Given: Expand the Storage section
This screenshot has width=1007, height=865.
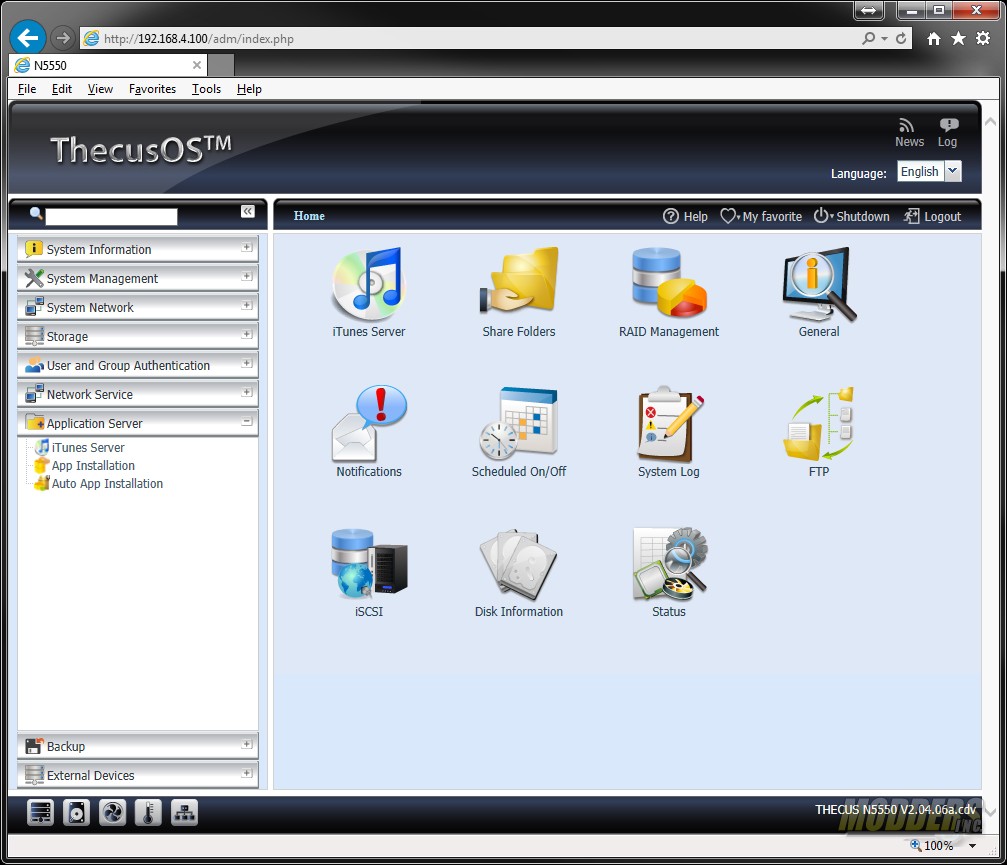Looking at the screenshot, I should (x=246, y=335).
